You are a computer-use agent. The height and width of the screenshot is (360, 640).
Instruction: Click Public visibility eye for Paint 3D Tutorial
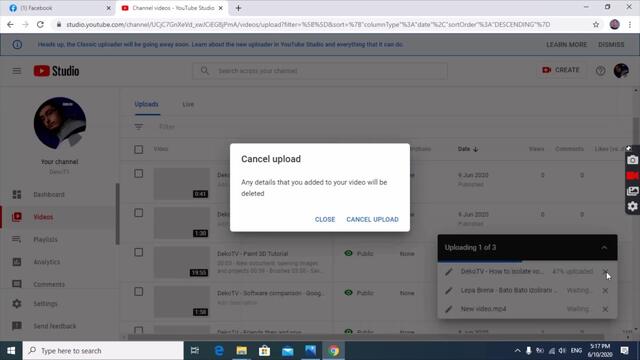click(x=348, y=253)
